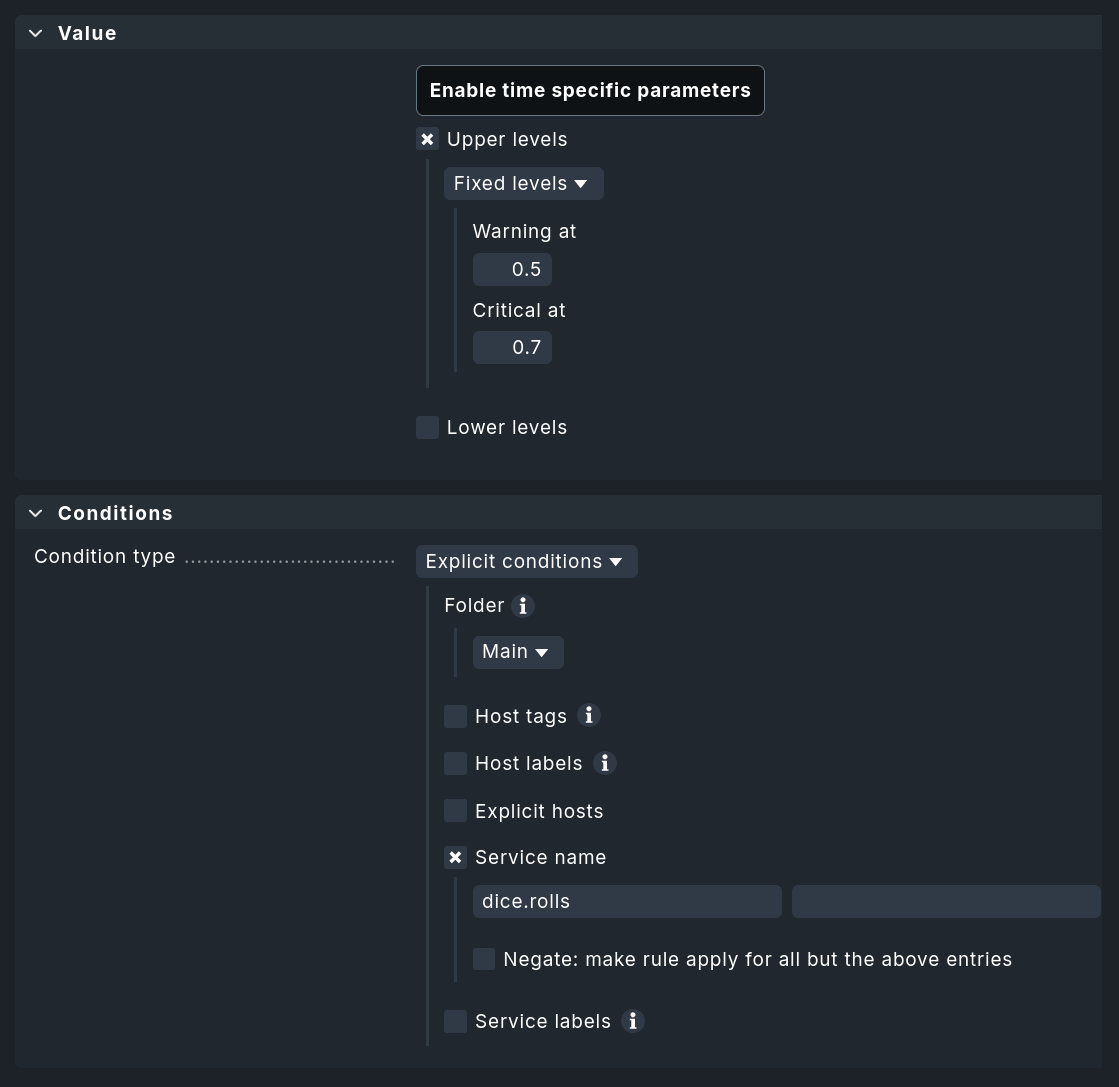Click Enable time specific parameters button
This screenshot has width=1119, height=1087.
pos(590,90)
